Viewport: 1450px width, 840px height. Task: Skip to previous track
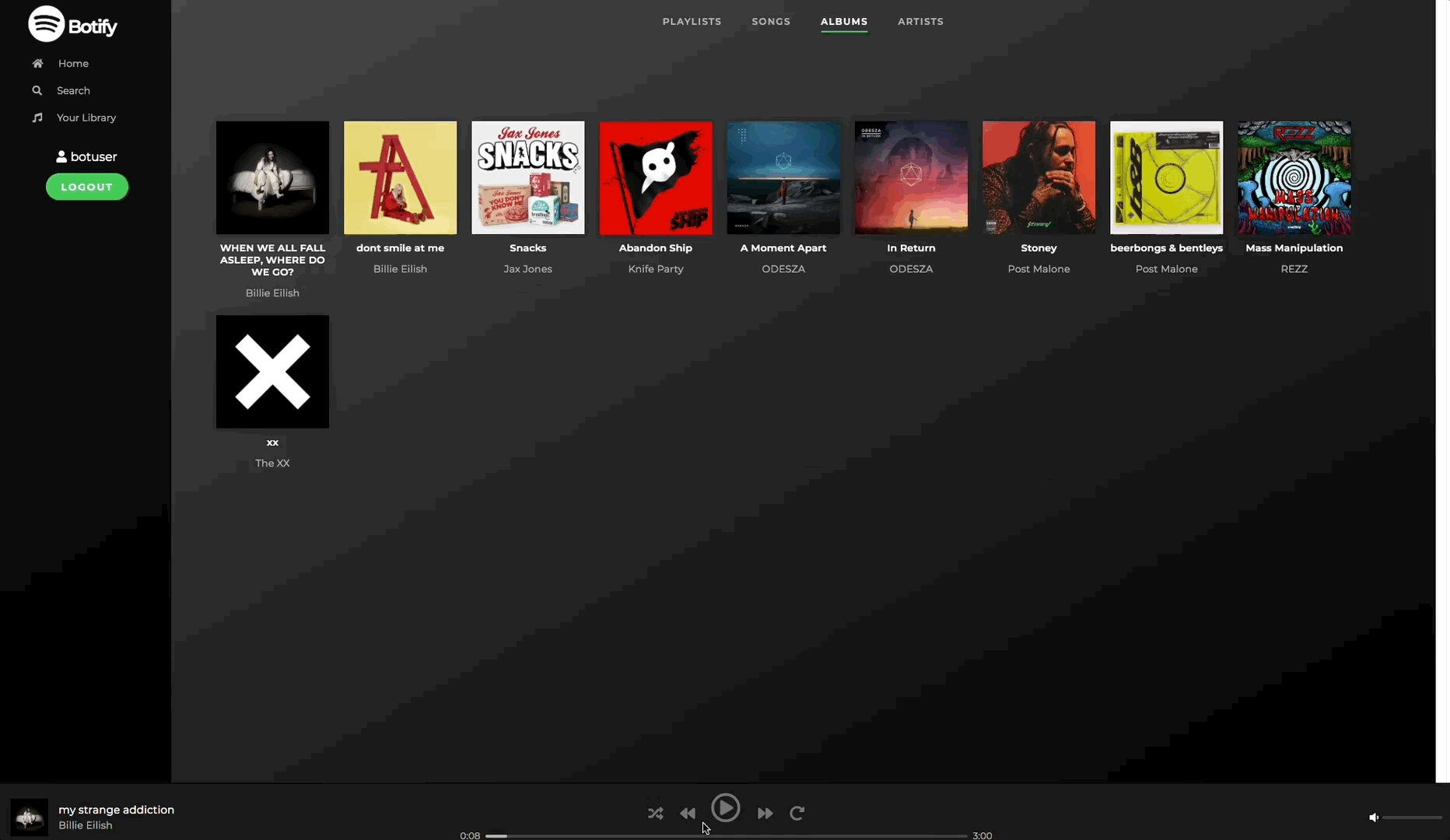tap(688, 814)
